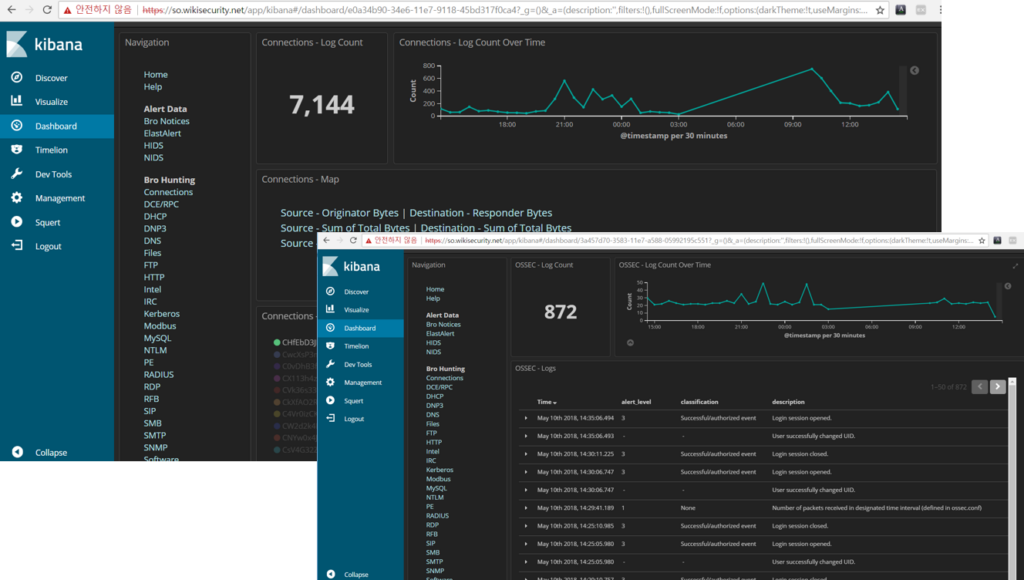Toggle legend on Connections Log Count Over Time chart
The image size is (1024, 580).
(914, 71)
